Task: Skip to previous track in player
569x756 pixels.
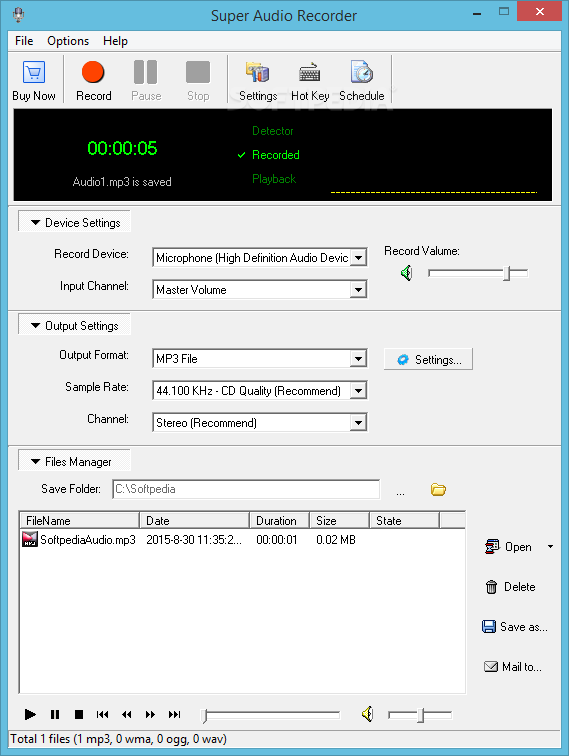Action: coord(102,715)
